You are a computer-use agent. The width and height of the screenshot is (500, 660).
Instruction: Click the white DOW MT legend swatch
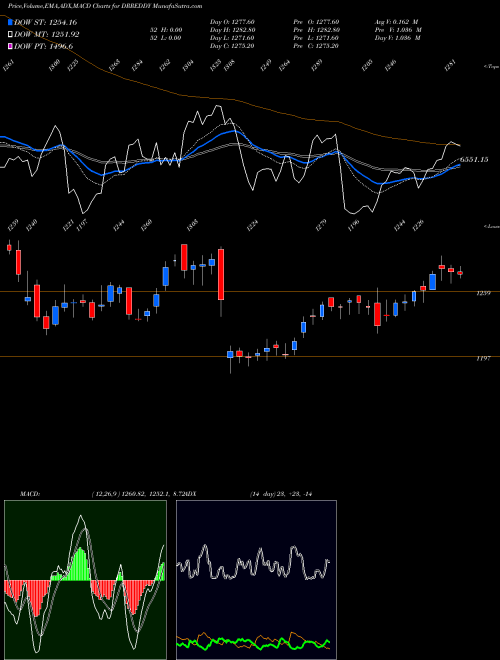[x=11, y=34]
